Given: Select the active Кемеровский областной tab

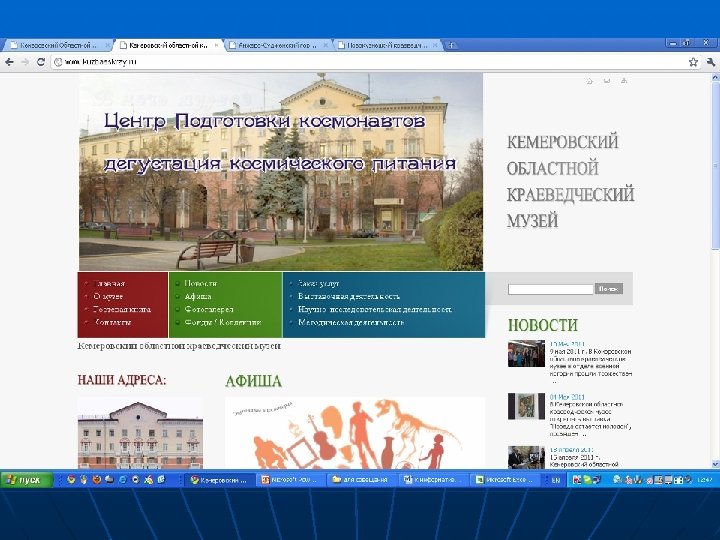Looking at the screenshot, I should click(168, 45).
